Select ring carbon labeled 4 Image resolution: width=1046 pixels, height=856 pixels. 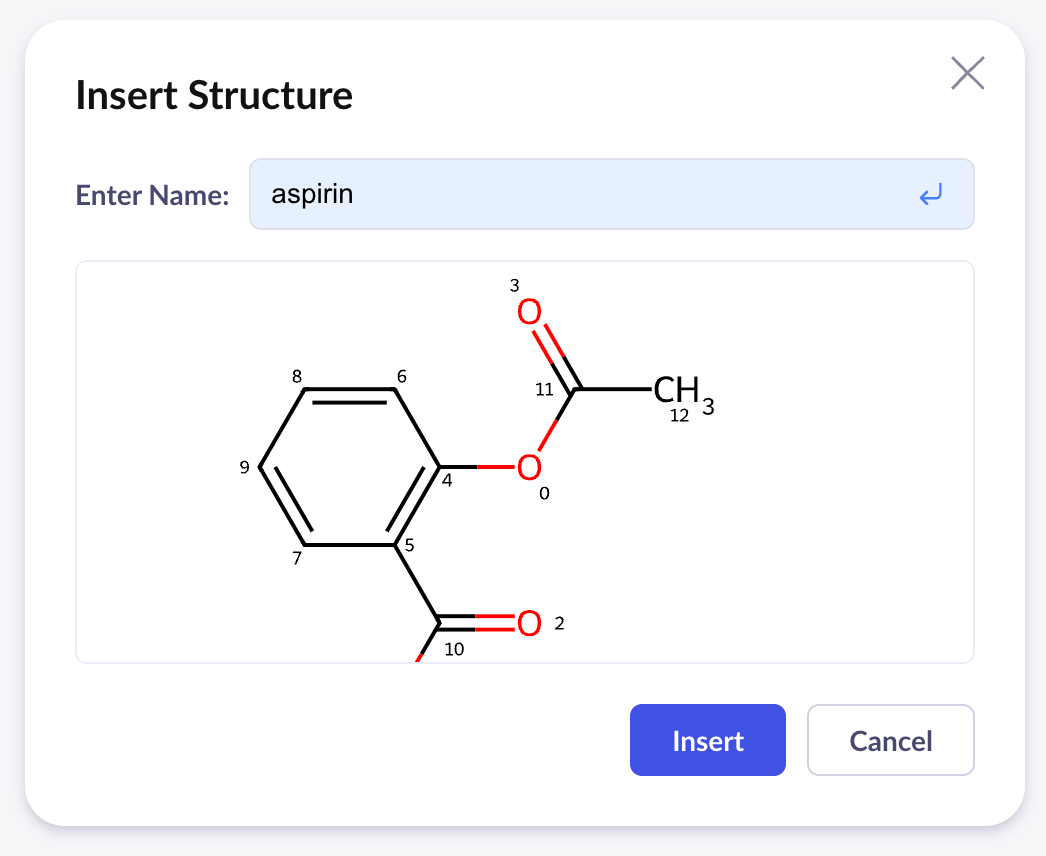(x=440, y=467)
